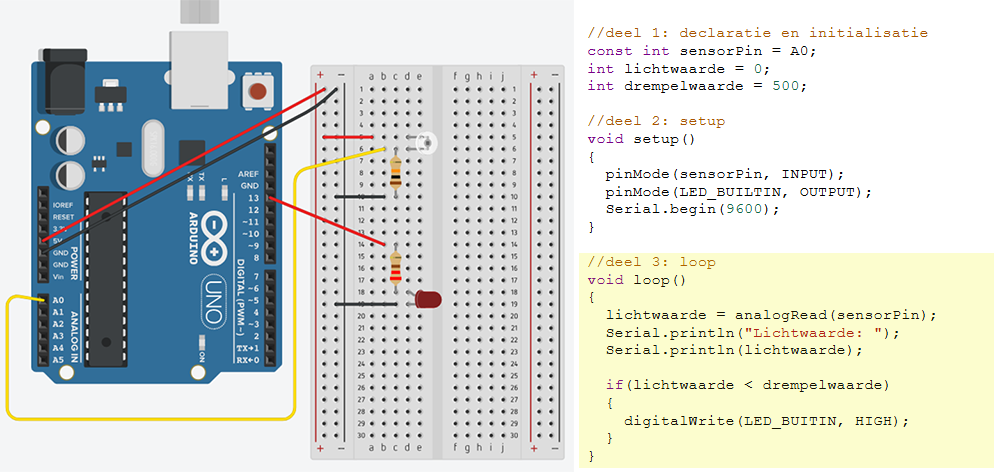1000x472 pixels.
Task: Select the upper resistor near photoresistor
Action: [x=397, y=174]
